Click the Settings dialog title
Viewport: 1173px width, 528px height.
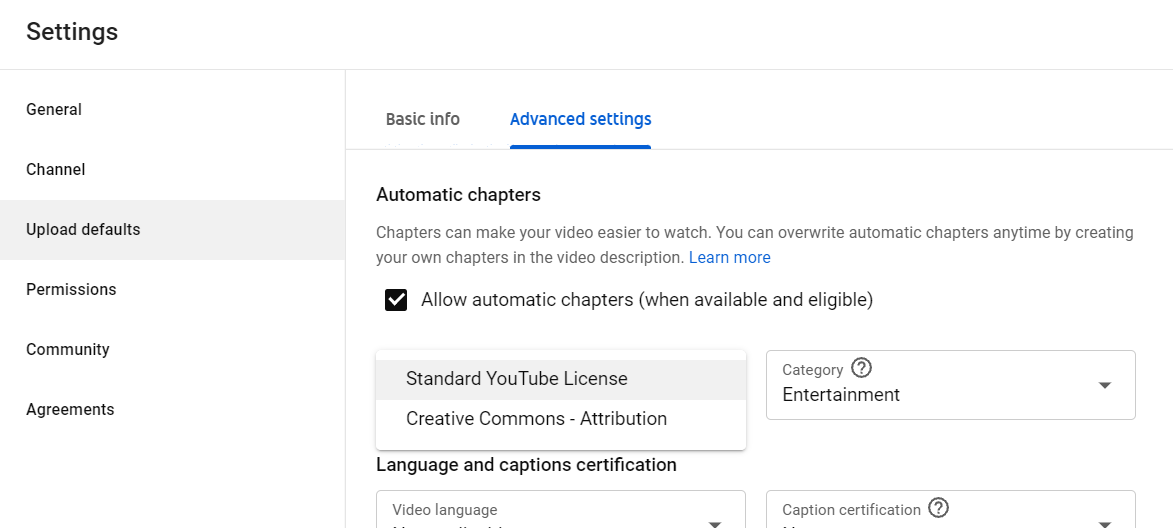pos(72,32)
